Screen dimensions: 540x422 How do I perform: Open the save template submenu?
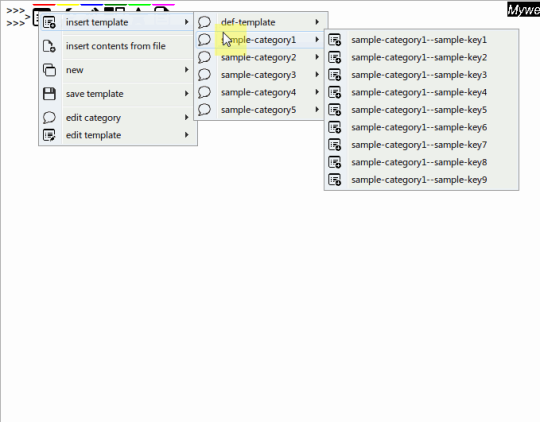117,94
